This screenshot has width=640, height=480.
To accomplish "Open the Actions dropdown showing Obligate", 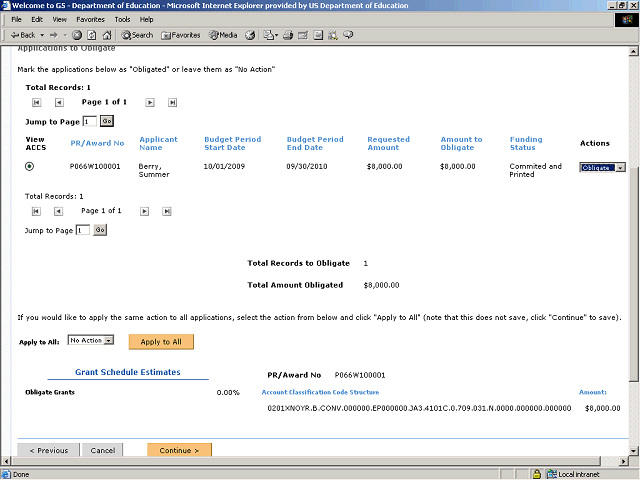I will pyautogui.click(x=602, y=168).
